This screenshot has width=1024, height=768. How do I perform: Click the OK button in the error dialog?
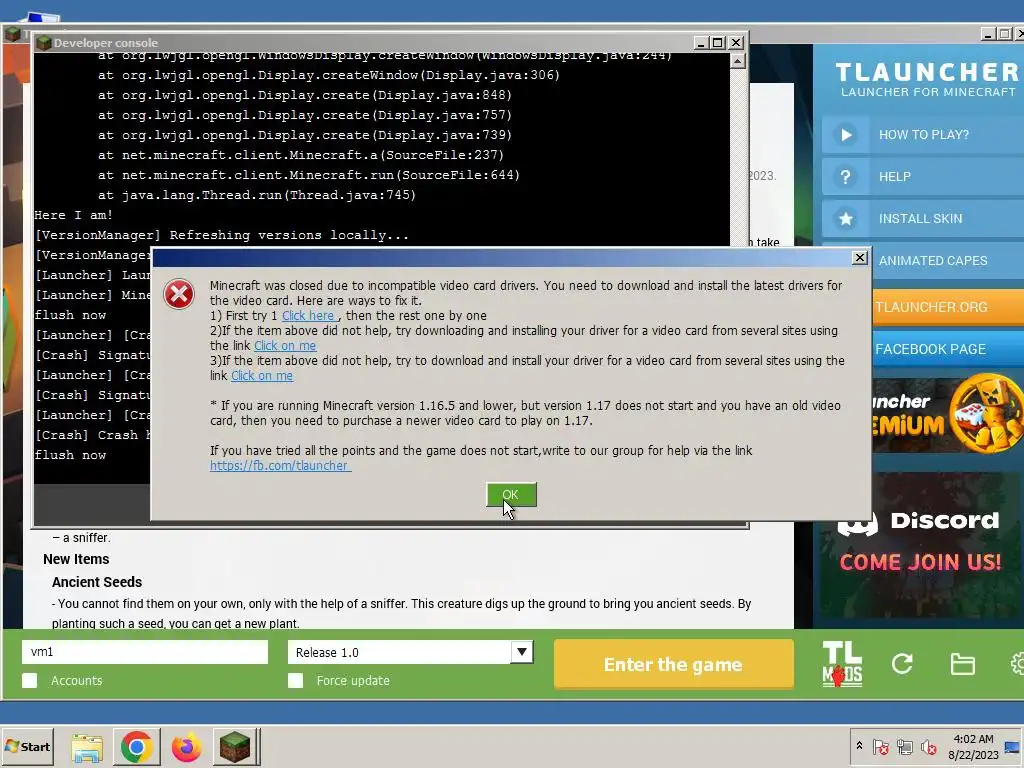click(x=511, y=494)
